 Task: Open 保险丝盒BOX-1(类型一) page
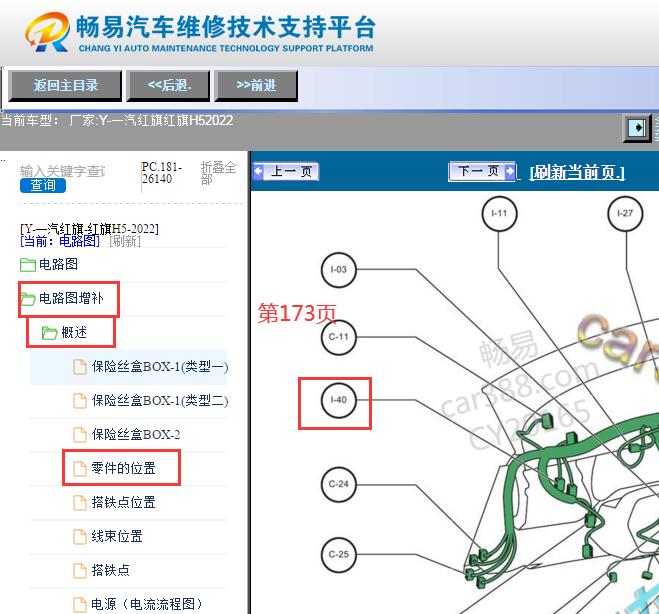(160, 367)
